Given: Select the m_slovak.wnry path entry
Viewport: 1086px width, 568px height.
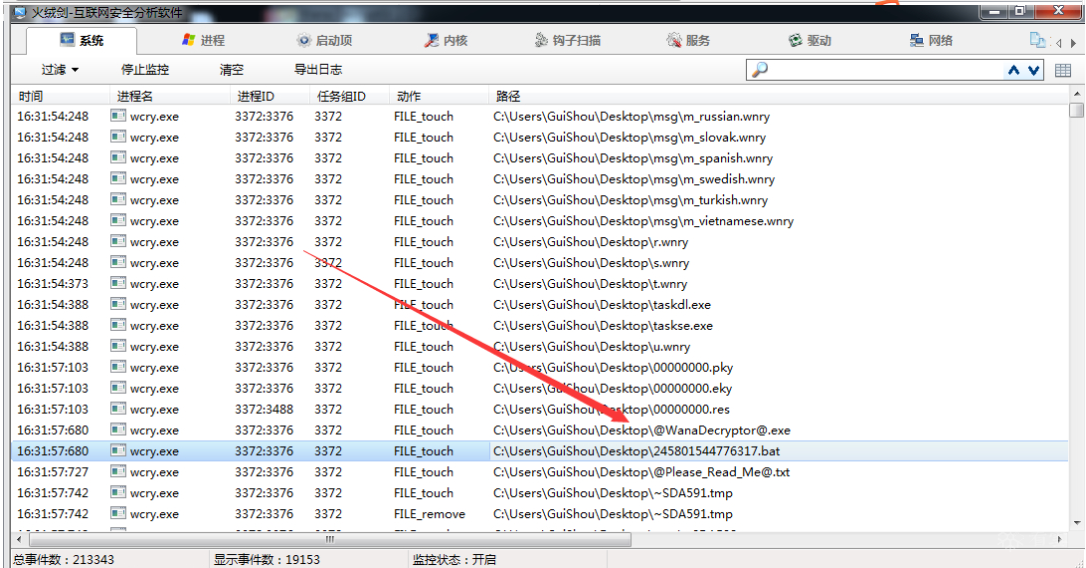Looking at the screenshot, I should tap(629, 137).
